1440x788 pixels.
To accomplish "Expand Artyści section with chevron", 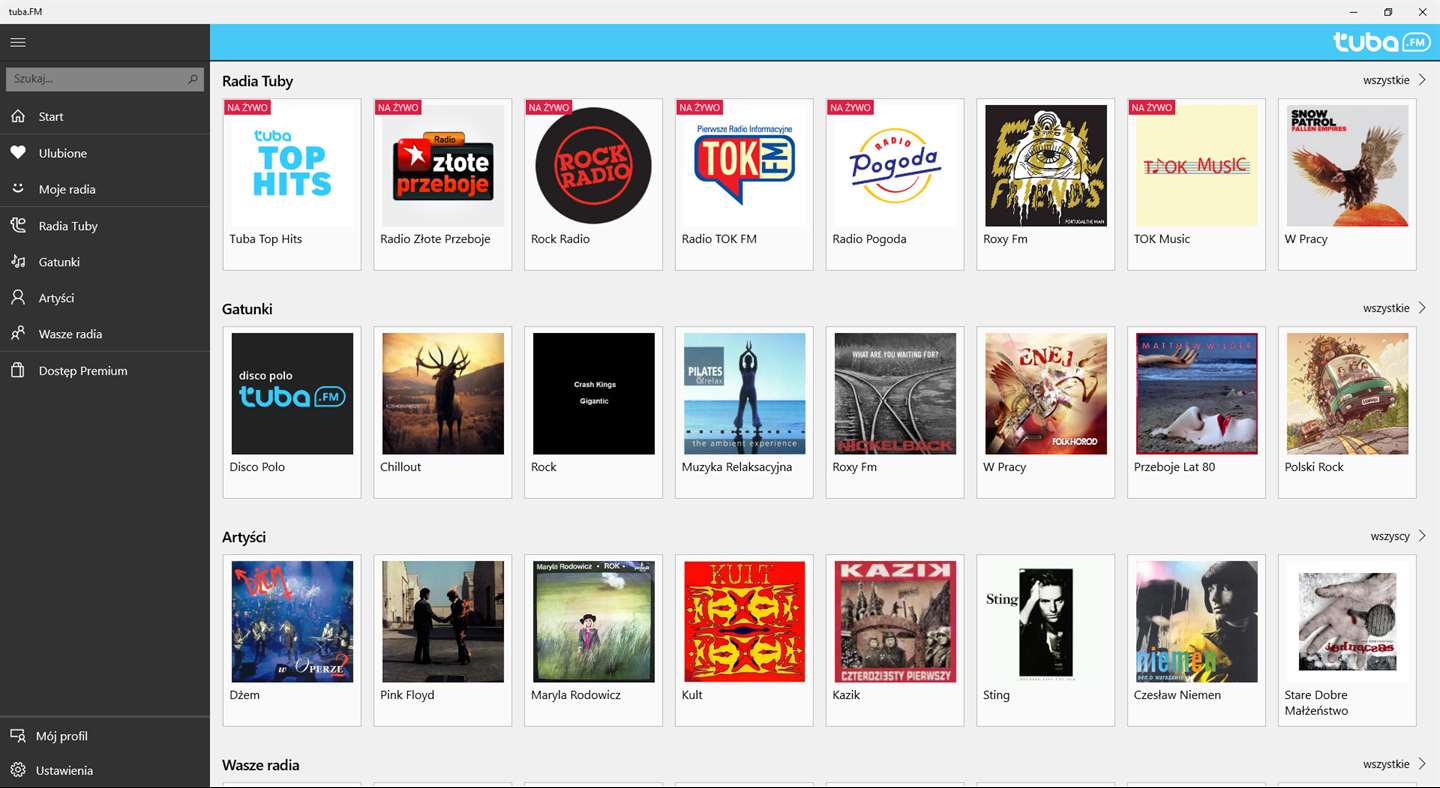I will point(1422,536).
